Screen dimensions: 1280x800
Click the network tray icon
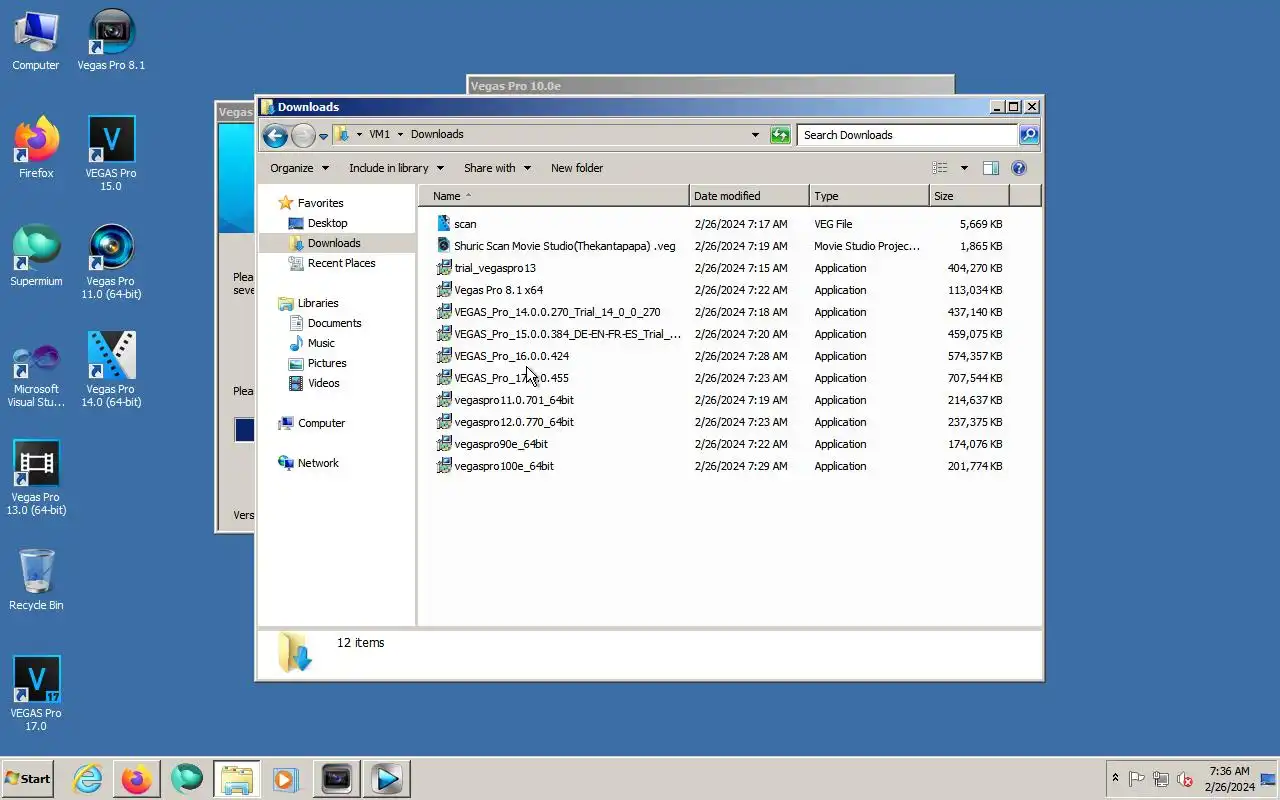[1161, 779]
